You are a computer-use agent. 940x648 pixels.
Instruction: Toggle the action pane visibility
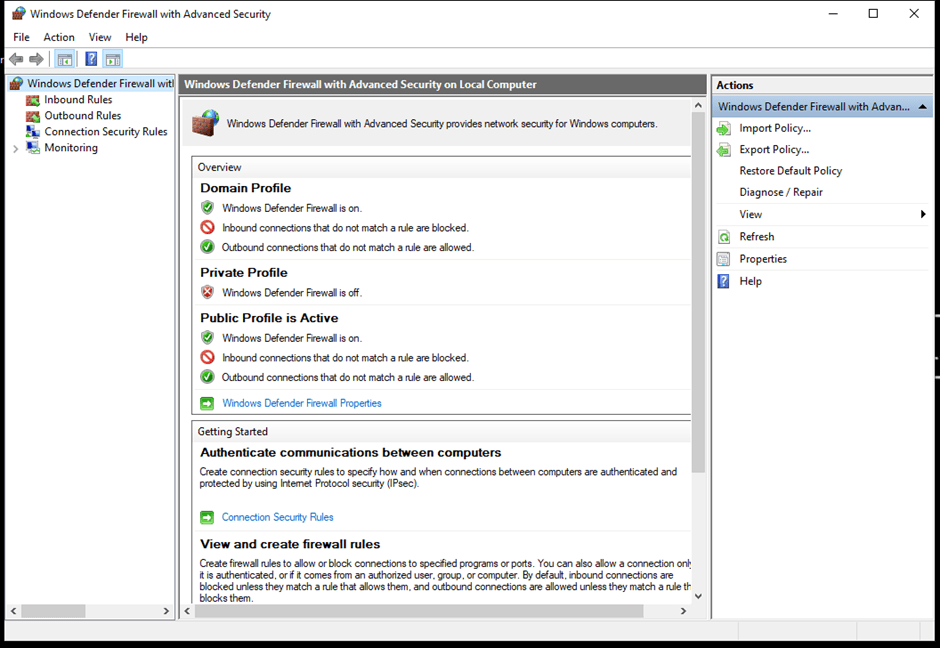[x=113, y=58]
